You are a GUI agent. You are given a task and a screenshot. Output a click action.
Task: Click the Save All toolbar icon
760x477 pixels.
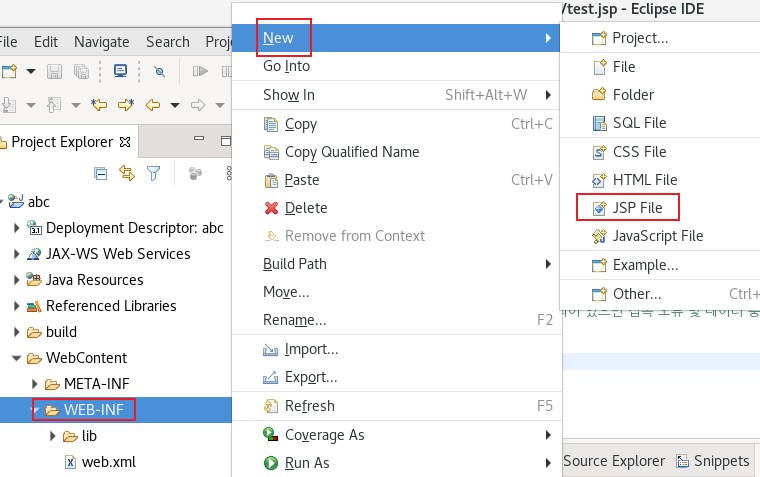(x=81, y=72)
